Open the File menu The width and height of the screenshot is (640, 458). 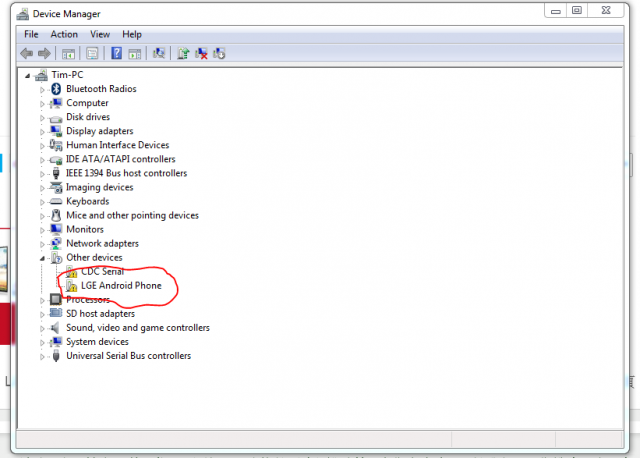[x=31, y=34]
